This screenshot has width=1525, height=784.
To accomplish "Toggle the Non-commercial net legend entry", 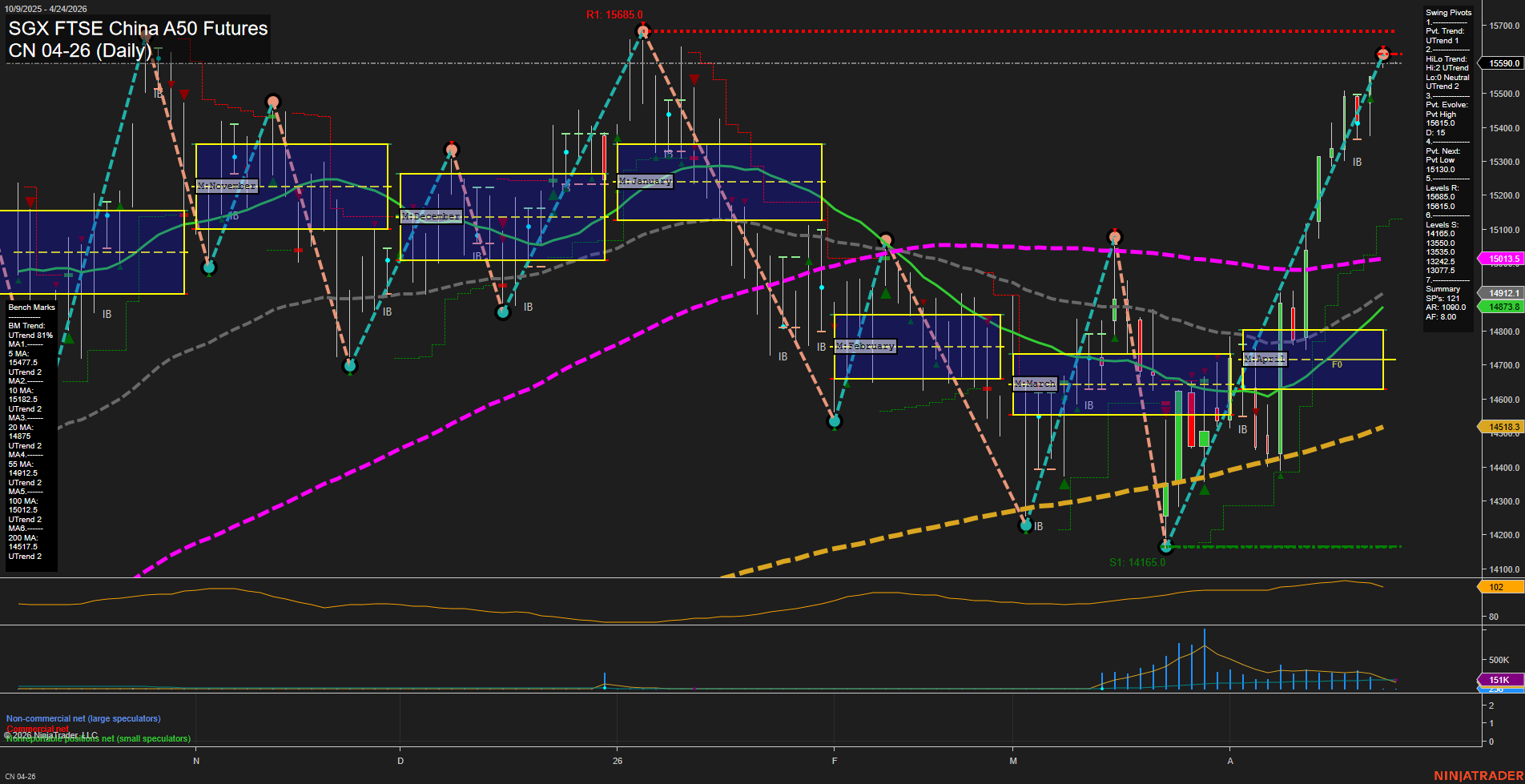I will tap(82, 718).
